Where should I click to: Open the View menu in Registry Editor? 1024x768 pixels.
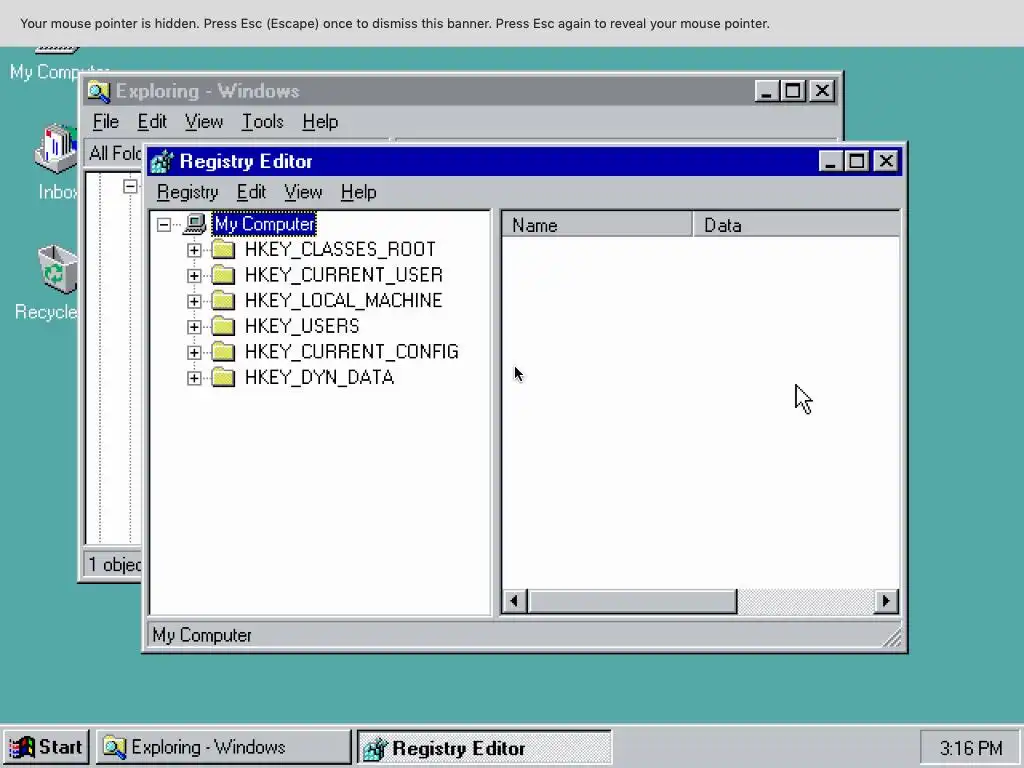[303, 193]
